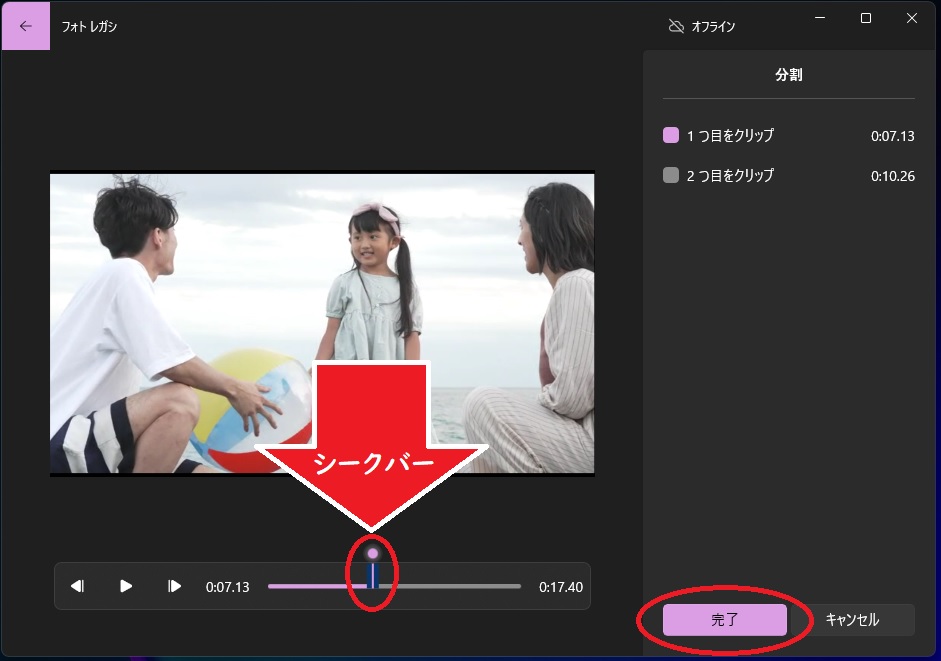Screen dimensions: 941x661
Task: Step back one frame
Action: coord(77,586)
